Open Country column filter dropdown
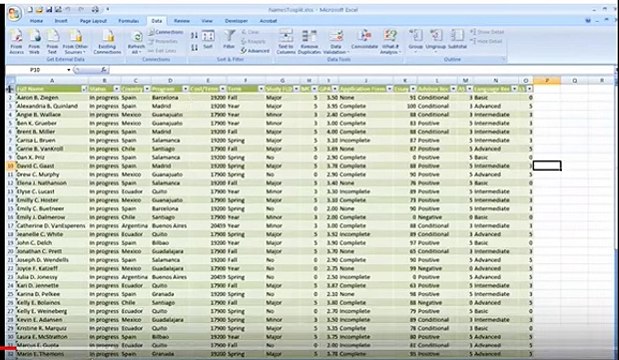619x360 pixels. pos(147,89)
